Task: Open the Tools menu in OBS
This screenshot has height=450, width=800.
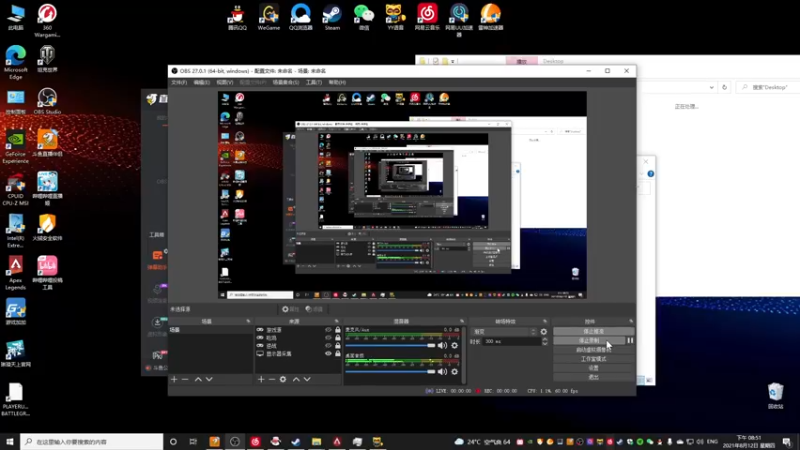Action: coord(314,82)
